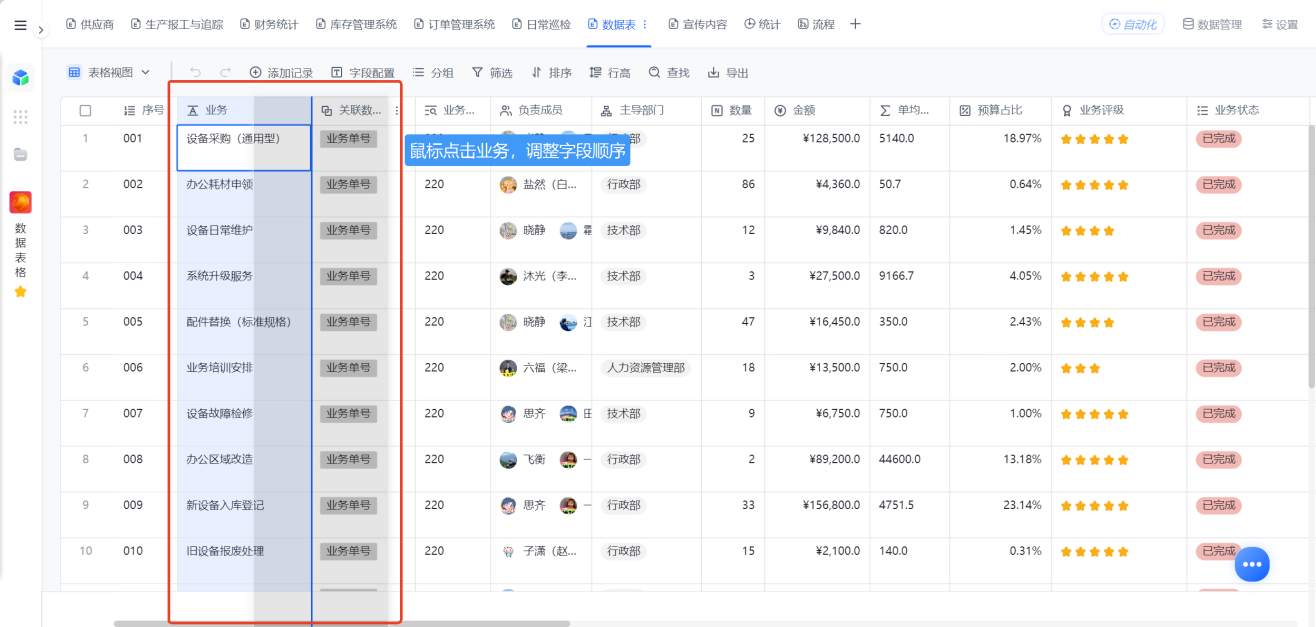Viewport: 1316px width, 627px height.
Task: Click the 六福 member avatar in row 006
Action: 508,368
